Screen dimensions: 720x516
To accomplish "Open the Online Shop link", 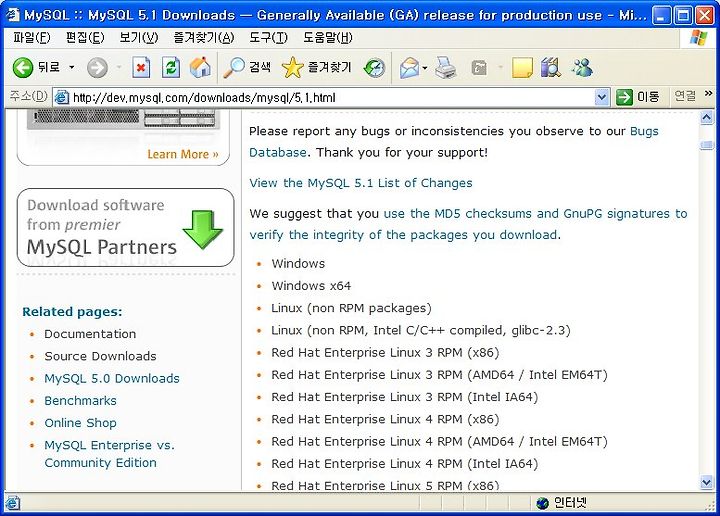I will click(80, 423).
